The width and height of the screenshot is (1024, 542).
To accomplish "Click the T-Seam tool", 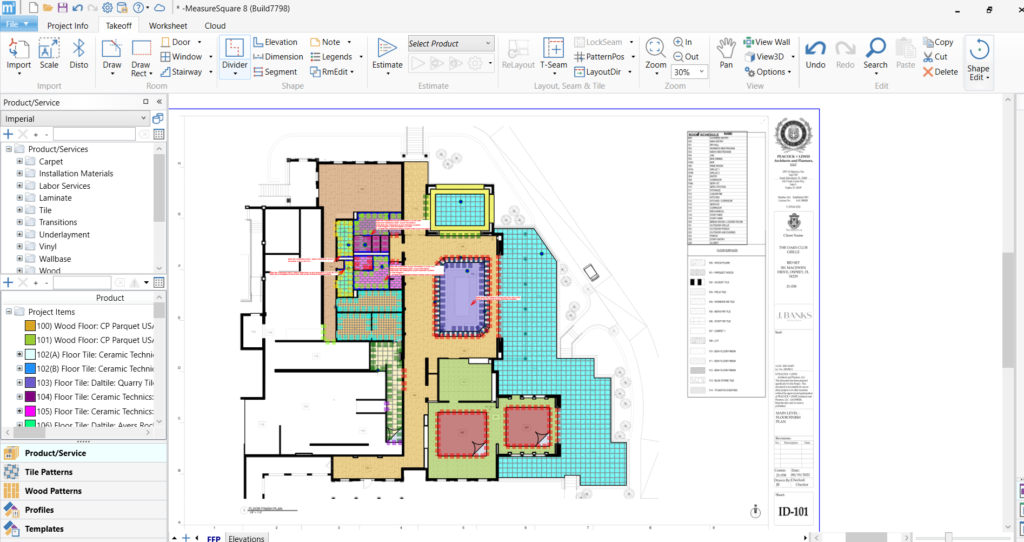I will pos(553,54).
